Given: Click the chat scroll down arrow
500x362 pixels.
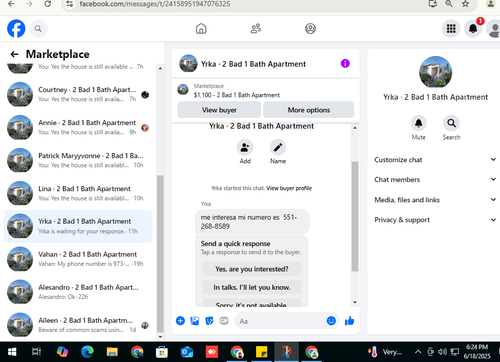Looking at the screenshot, I should point(355,302).
